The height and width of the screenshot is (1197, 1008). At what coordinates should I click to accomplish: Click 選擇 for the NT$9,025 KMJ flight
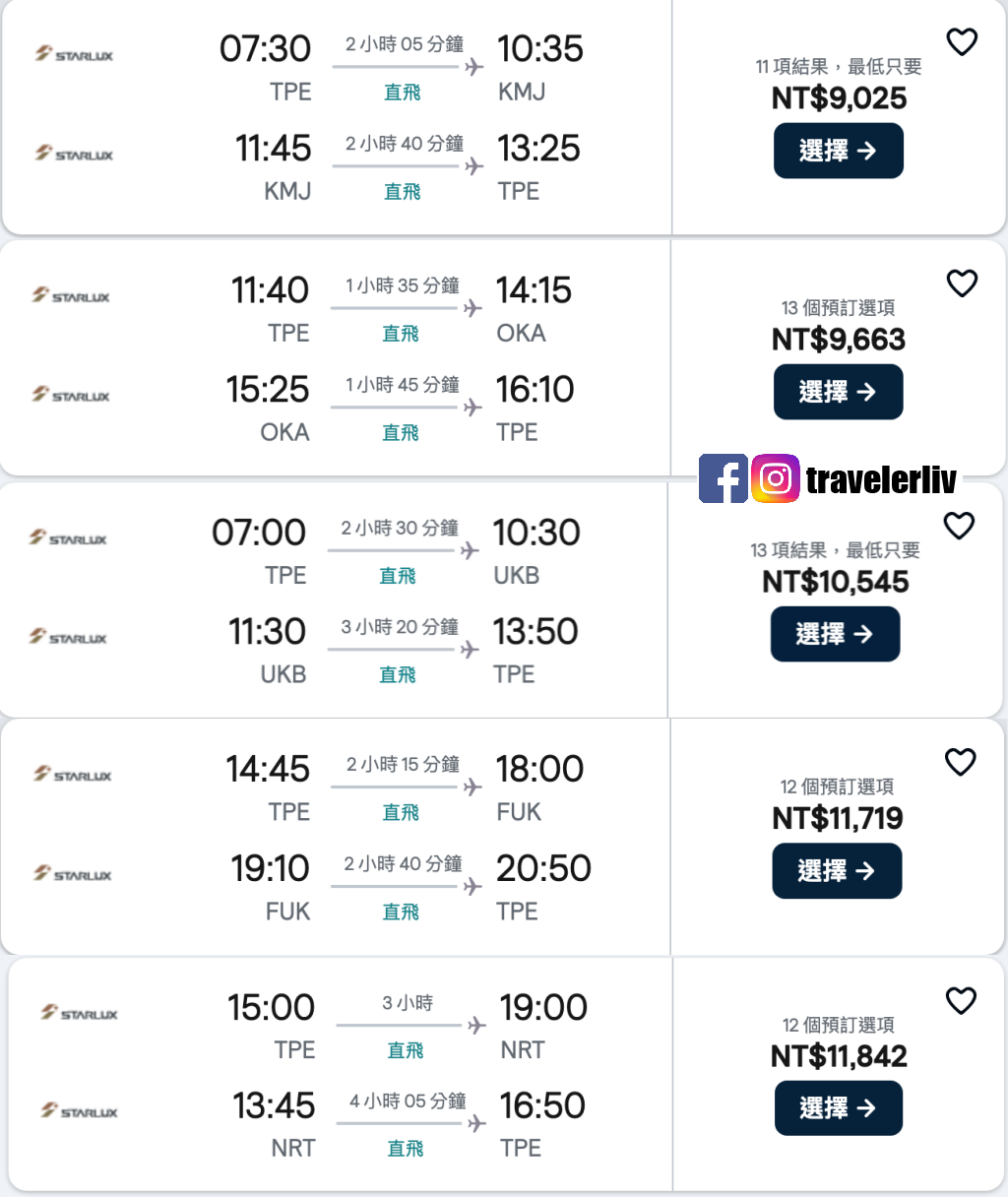[x=839, y=151]
